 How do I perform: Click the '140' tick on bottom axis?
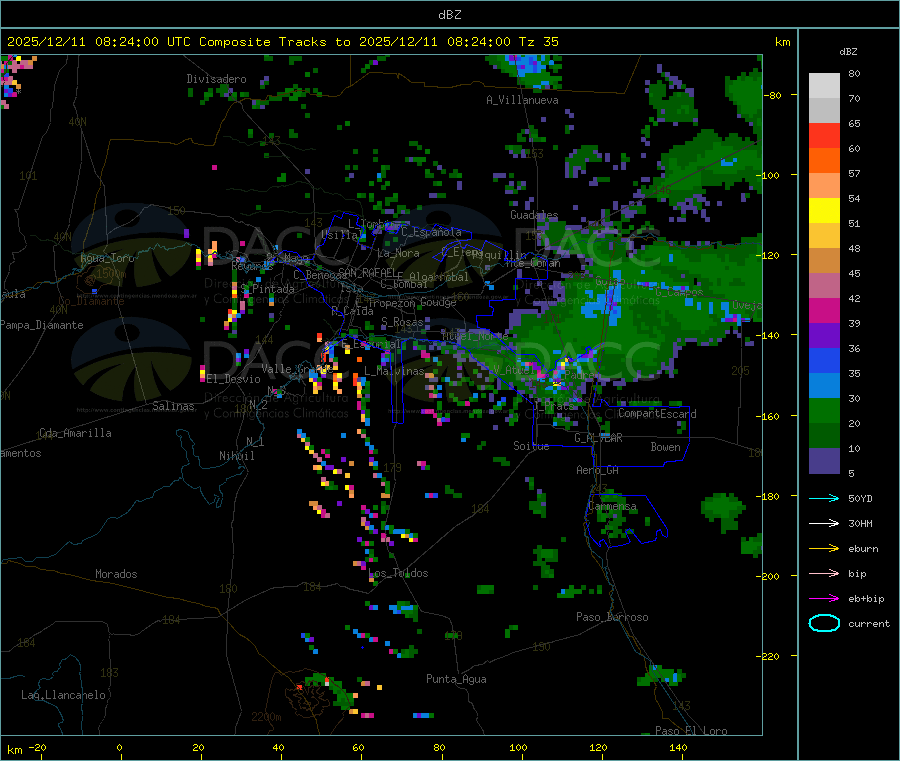pyautogui.click(x=678, y=747)
